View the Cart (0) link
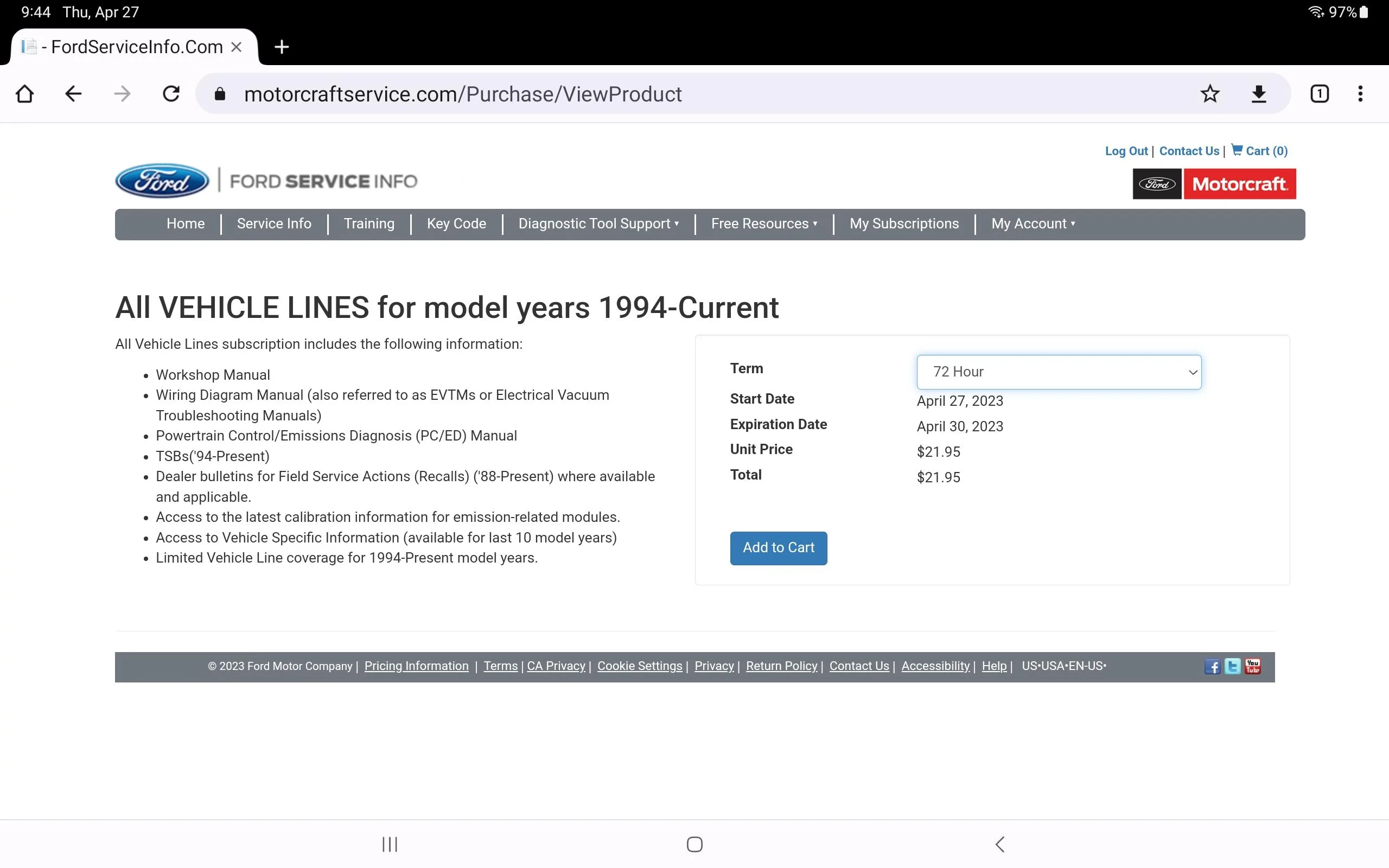1389x868 pixels. 1260,151
